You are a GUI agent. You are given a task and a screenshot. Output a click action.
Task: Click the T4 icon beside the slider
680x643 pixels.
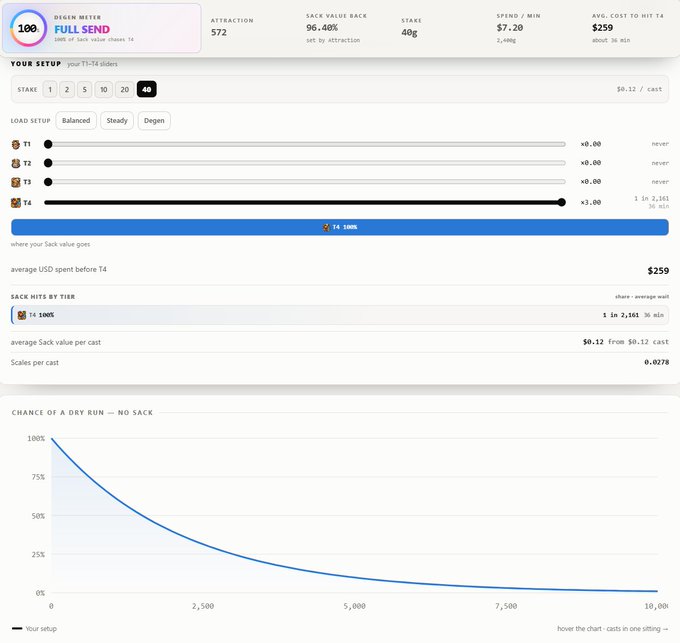click(x=16, y=202)
